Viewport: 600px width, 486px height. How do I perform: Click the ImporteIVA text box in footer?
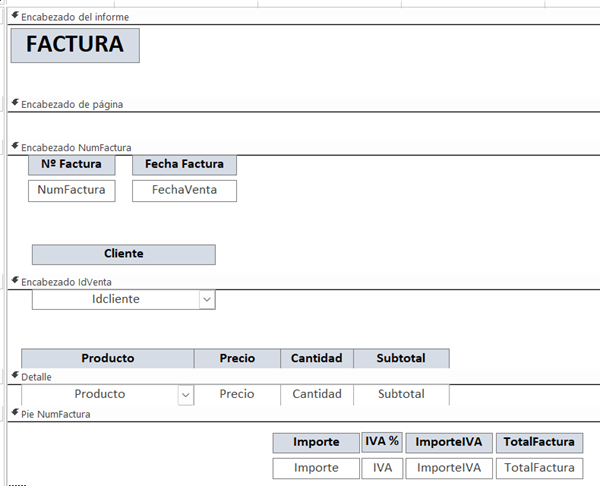coord(448,468)
